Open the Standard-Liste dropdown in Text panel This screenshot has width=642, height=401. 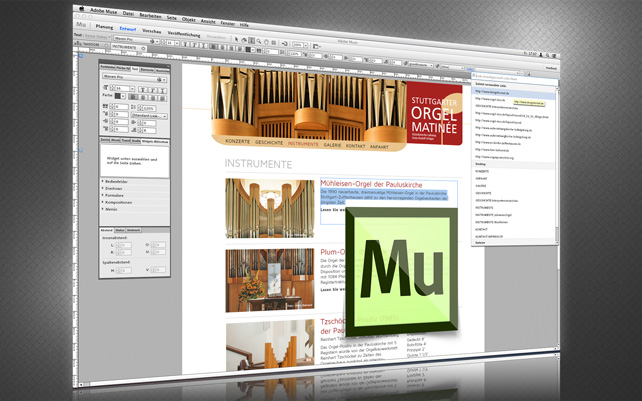click(149, 116)
